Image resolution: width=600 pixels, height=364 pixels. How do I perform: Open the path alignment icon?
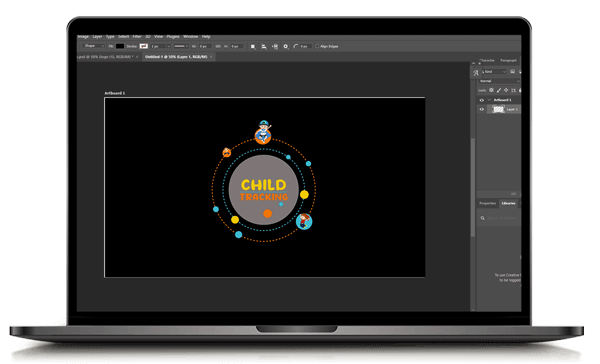click(264, 46)
